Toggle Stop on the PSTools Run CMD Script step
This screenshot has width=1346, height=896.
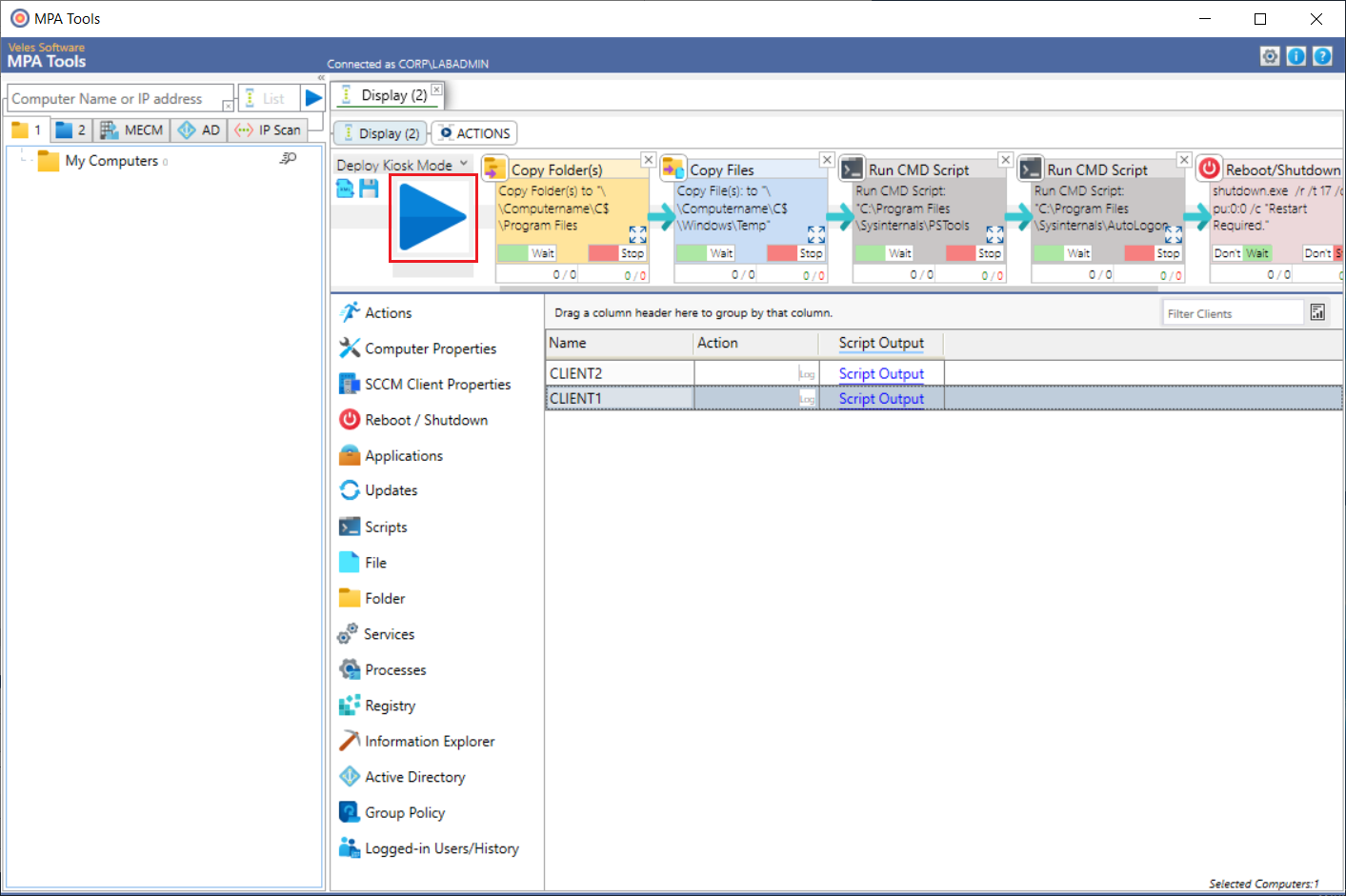click(x=974, y=253)
